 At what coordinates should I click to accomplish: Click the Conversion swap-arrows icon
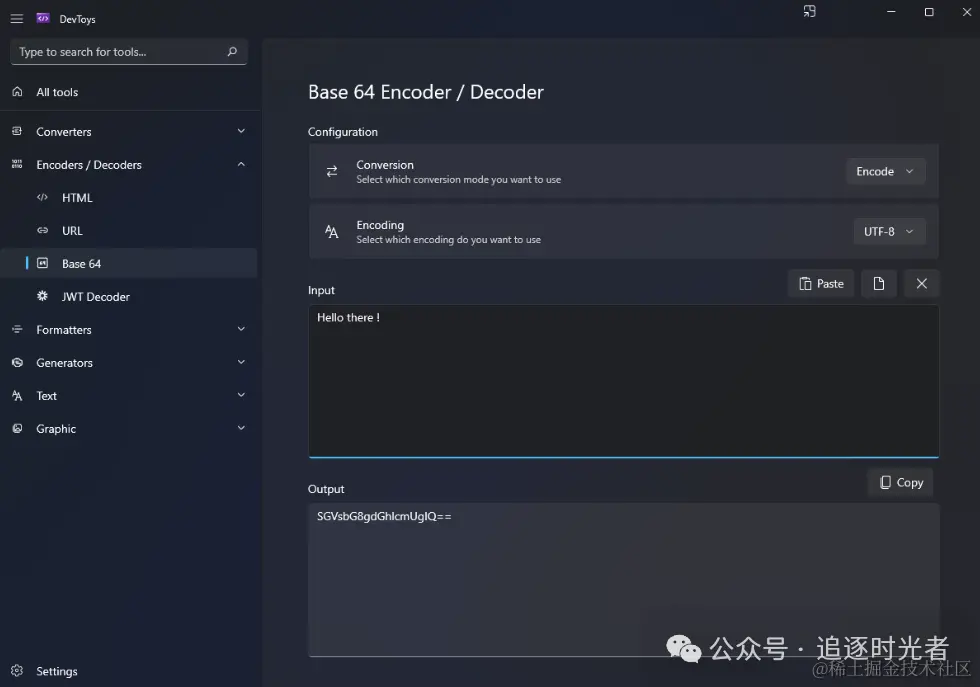332,171
